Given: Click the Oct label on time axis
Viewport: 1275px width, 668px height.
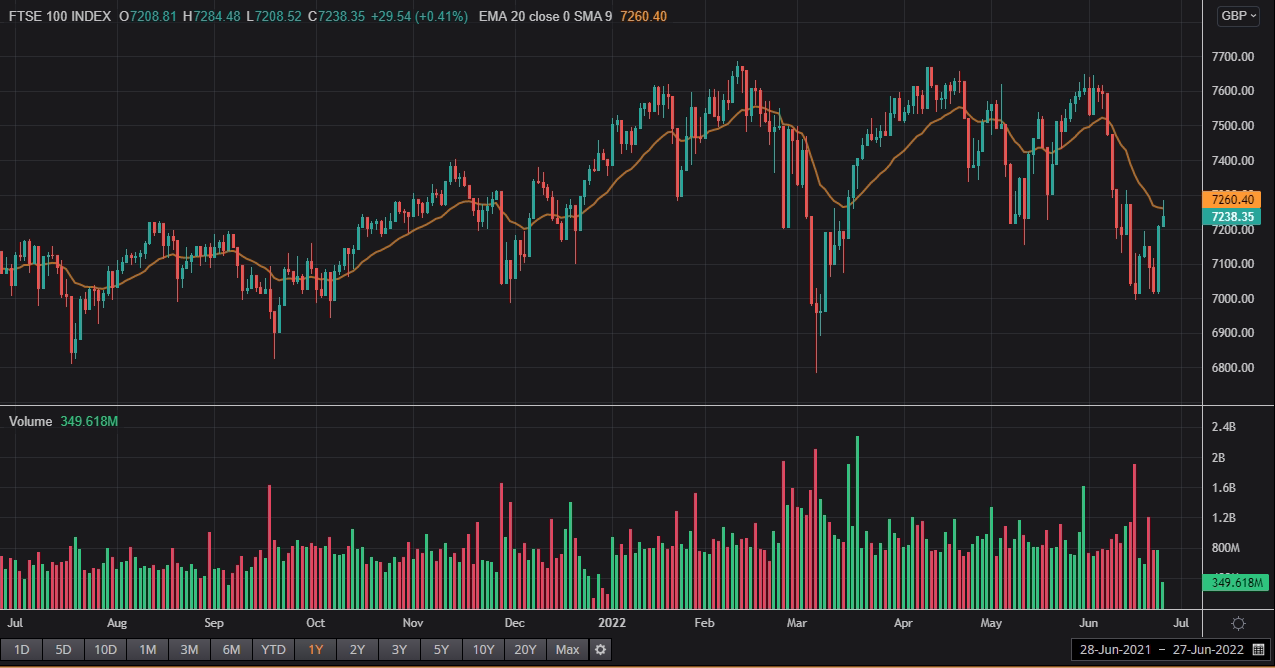Looking at the screenshot, I should point(315,623).
